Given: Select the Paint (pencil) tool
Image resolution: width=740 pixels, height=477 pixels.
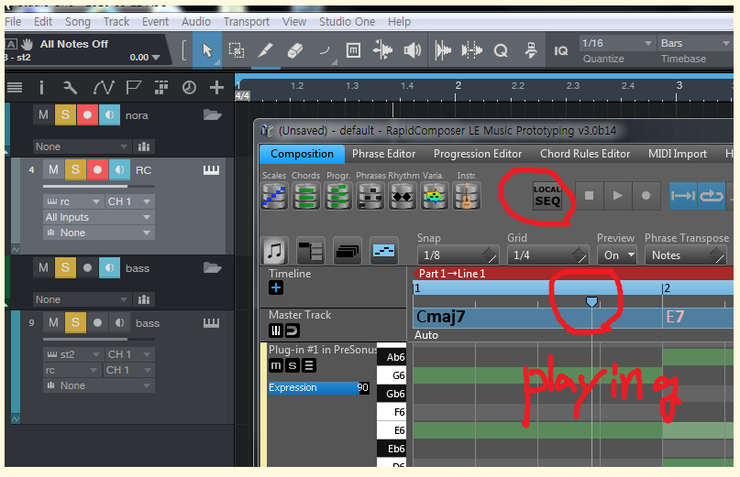Looking at the screenshot, I should pos(265,50).
